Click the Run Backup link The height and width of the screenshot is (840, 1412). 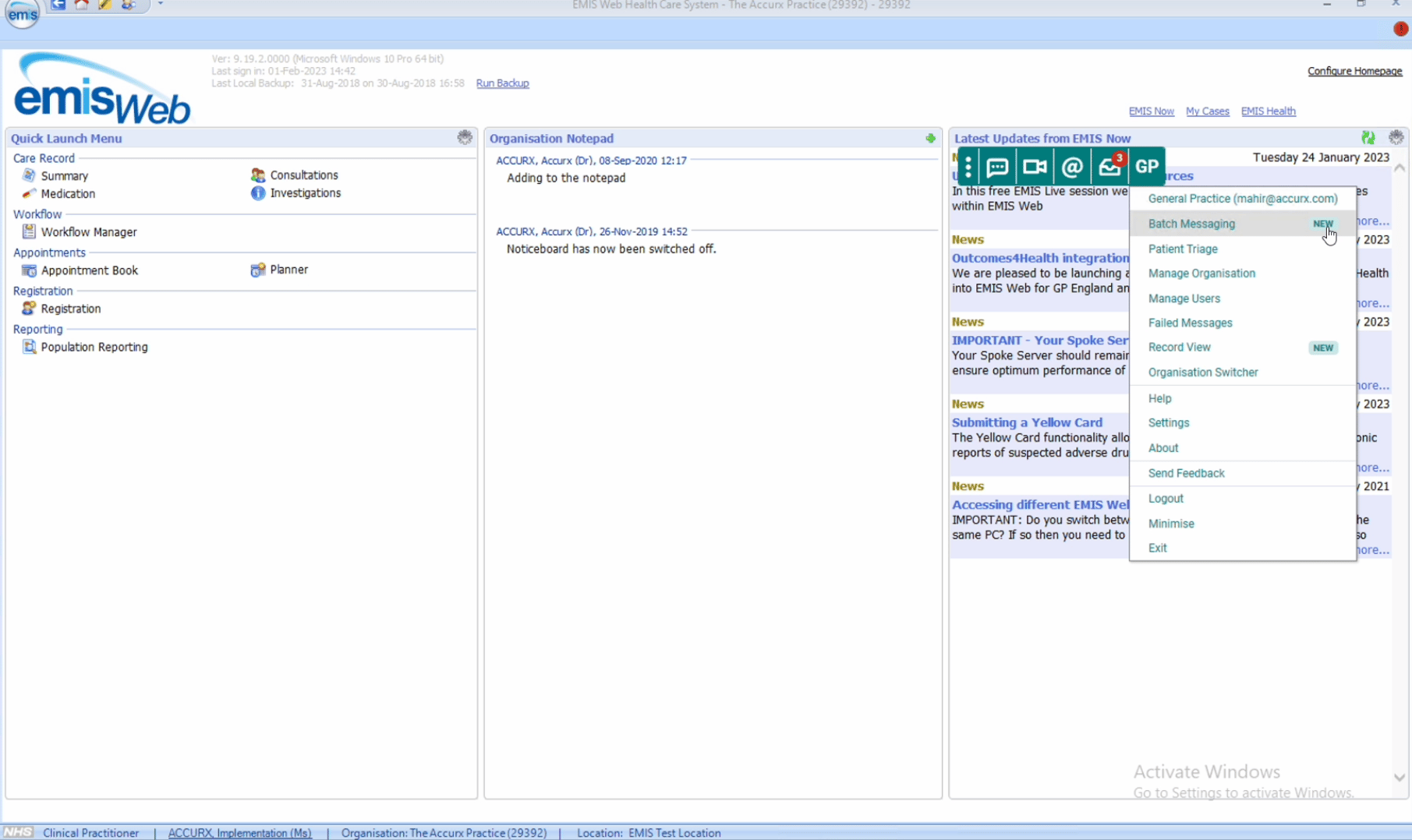click(x=502, y=83)
